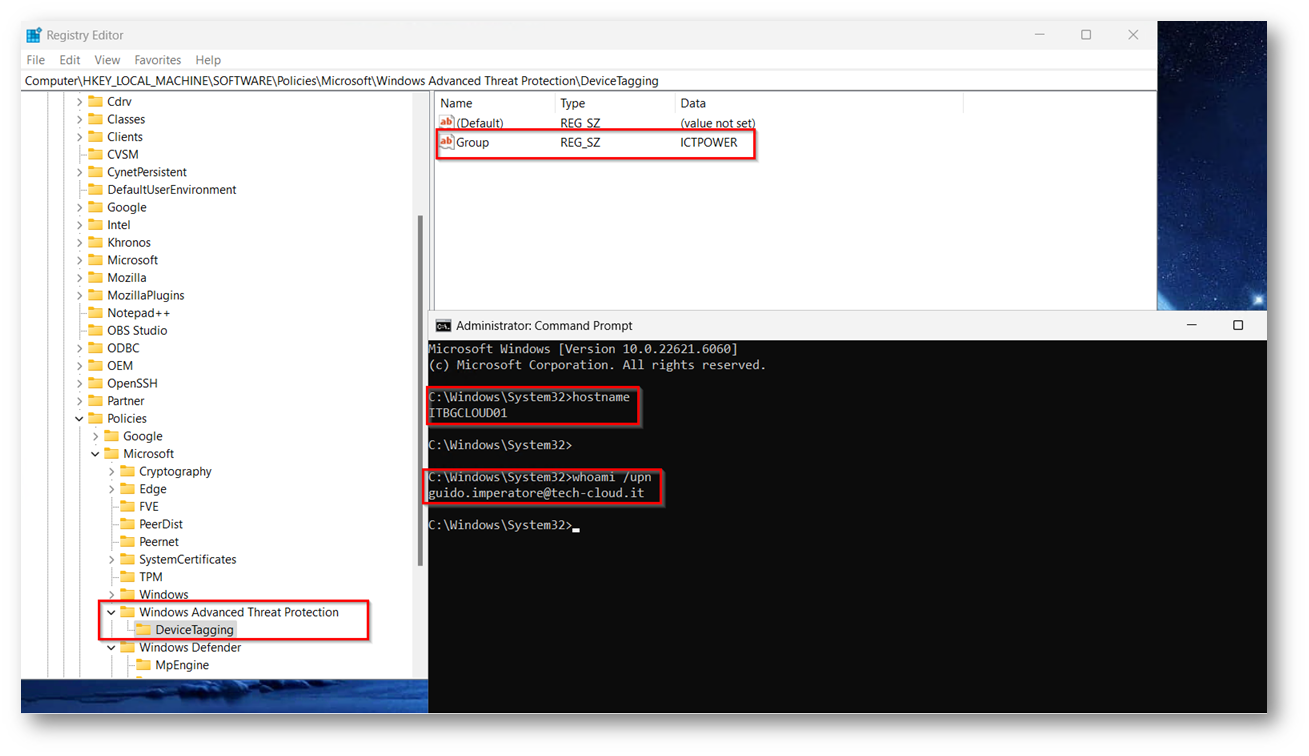Click the MpEngine folder icon

tap(144, 665)
